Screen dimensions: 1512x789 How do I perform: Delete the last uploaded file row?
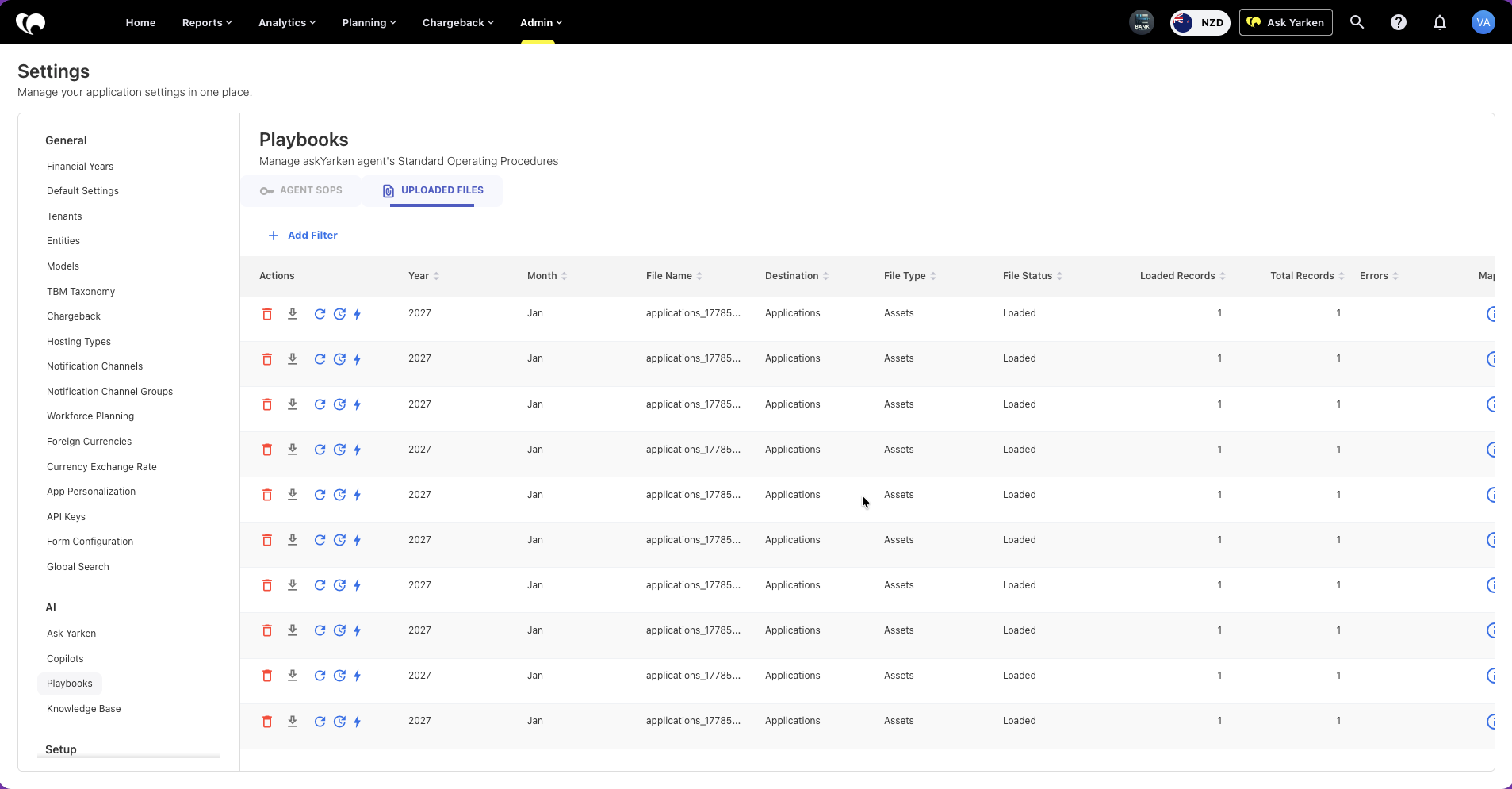click(x=267, y=722)
